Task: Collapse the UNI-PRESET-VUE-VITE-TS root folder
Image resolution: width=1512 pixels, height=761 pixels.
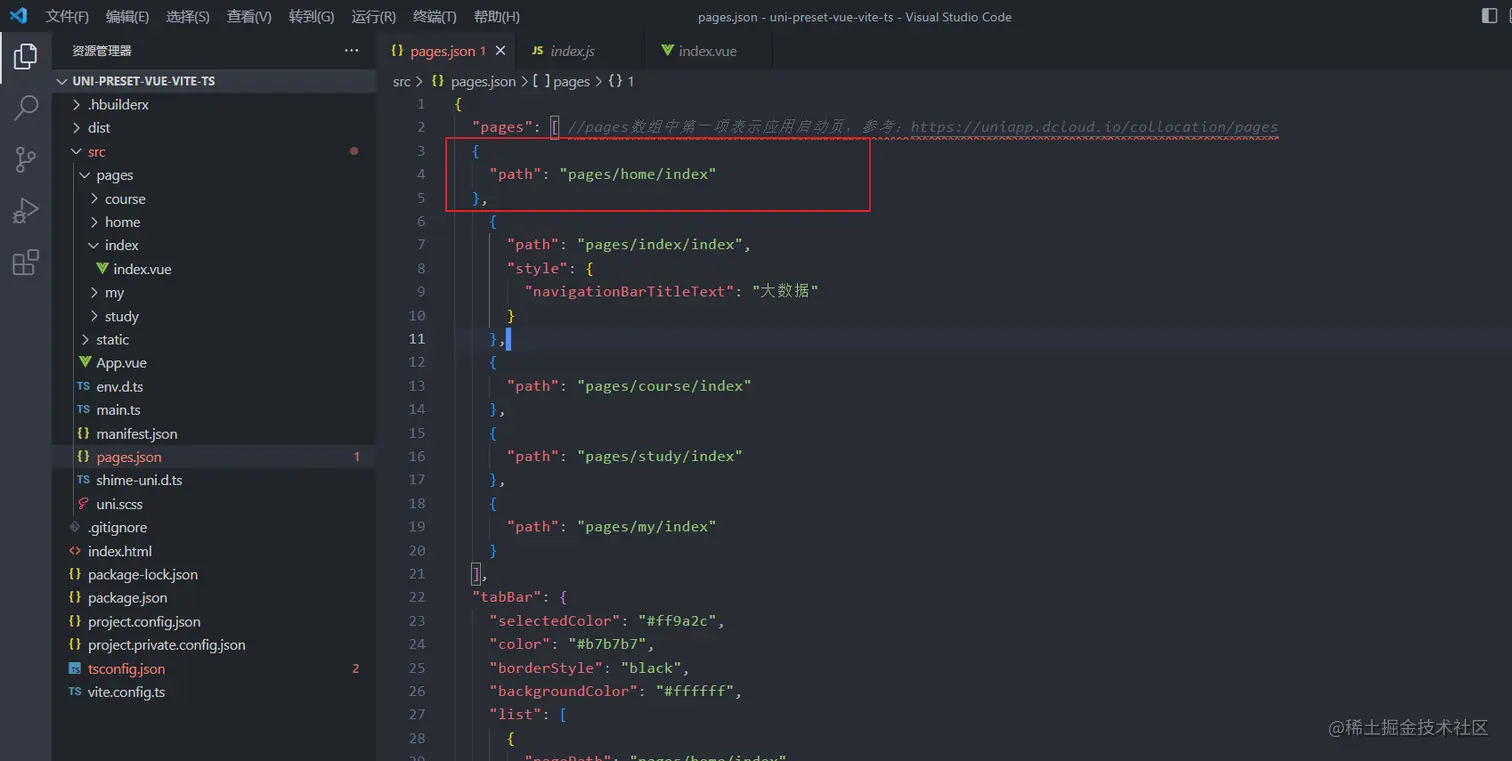Action: click(63, 81)
